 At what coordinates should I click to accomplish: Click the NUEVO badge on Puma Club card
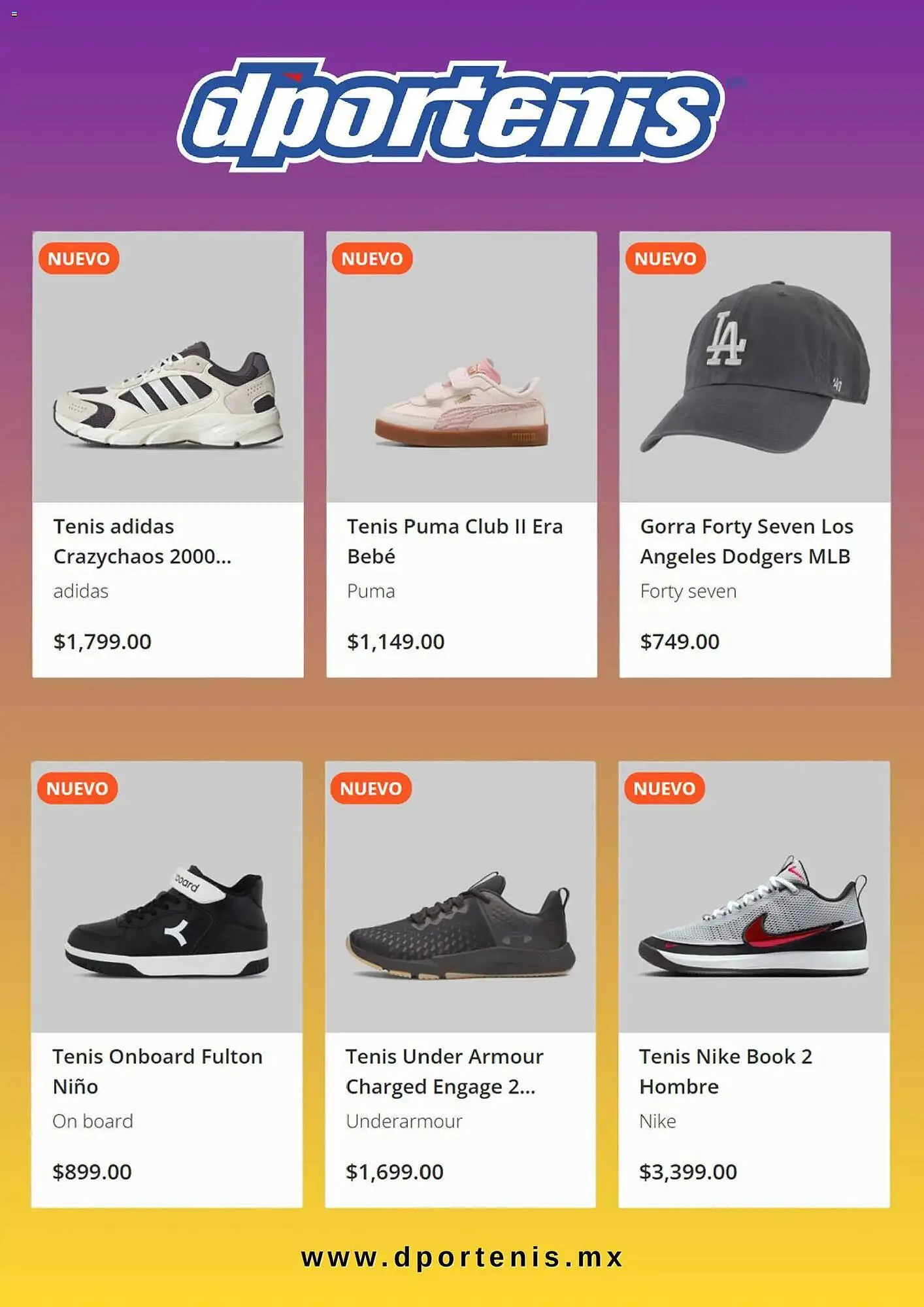pyautogui.click(x=372, y=259)
